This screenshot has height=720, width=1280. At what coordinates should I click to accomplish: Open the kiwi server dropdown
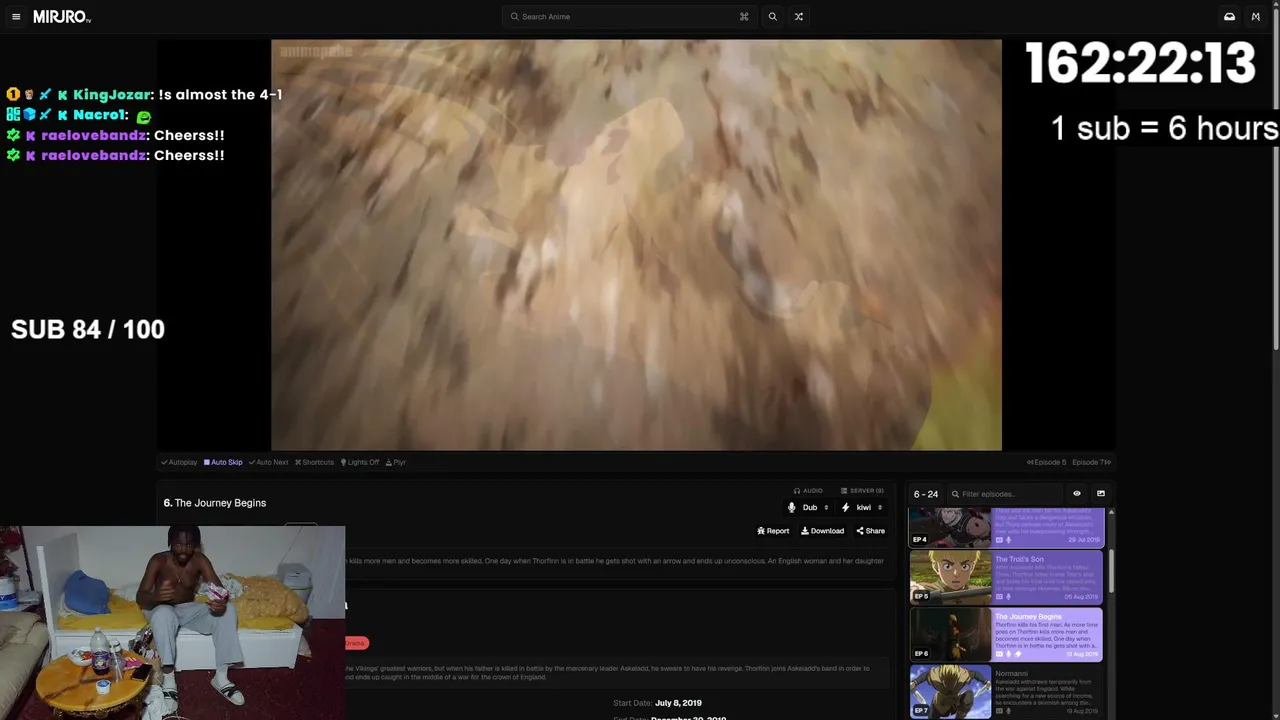coord(862,508)
